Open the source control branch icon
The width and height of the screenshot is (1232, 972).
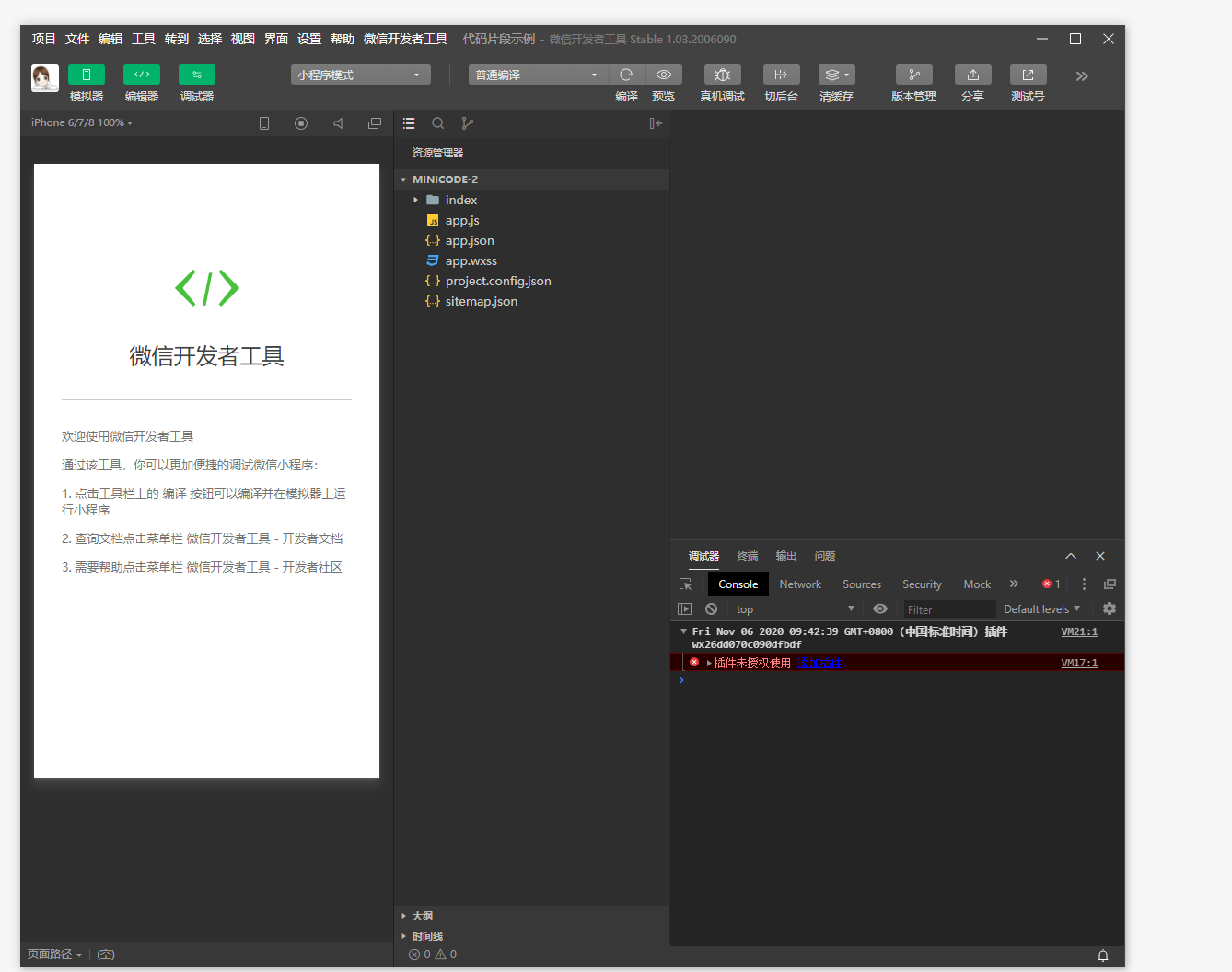tap(468, 123)
